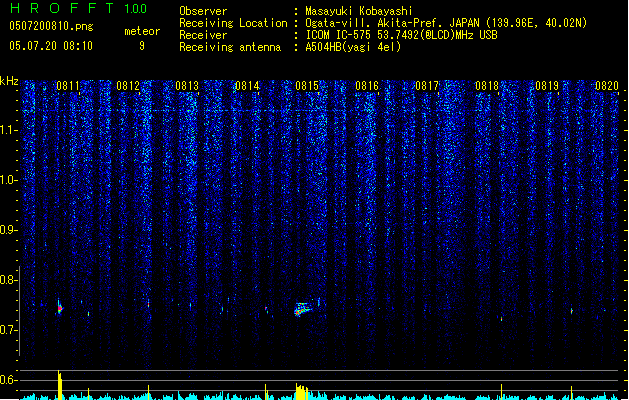Click the 0819 time marker

(x=547, y=86)
